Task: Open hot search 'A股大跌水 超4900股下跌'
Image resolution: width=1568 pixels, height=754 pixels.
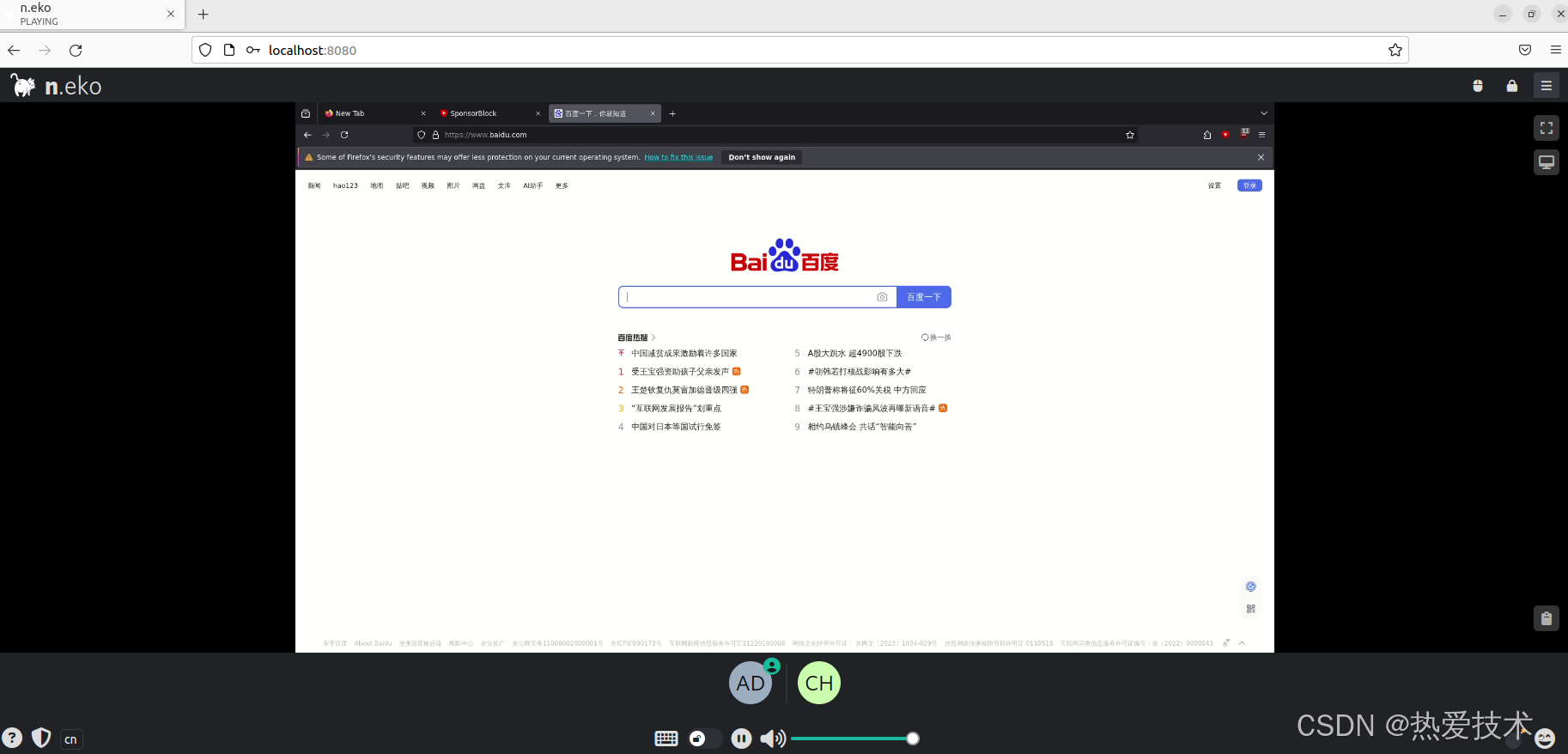Action: [854, 353]
